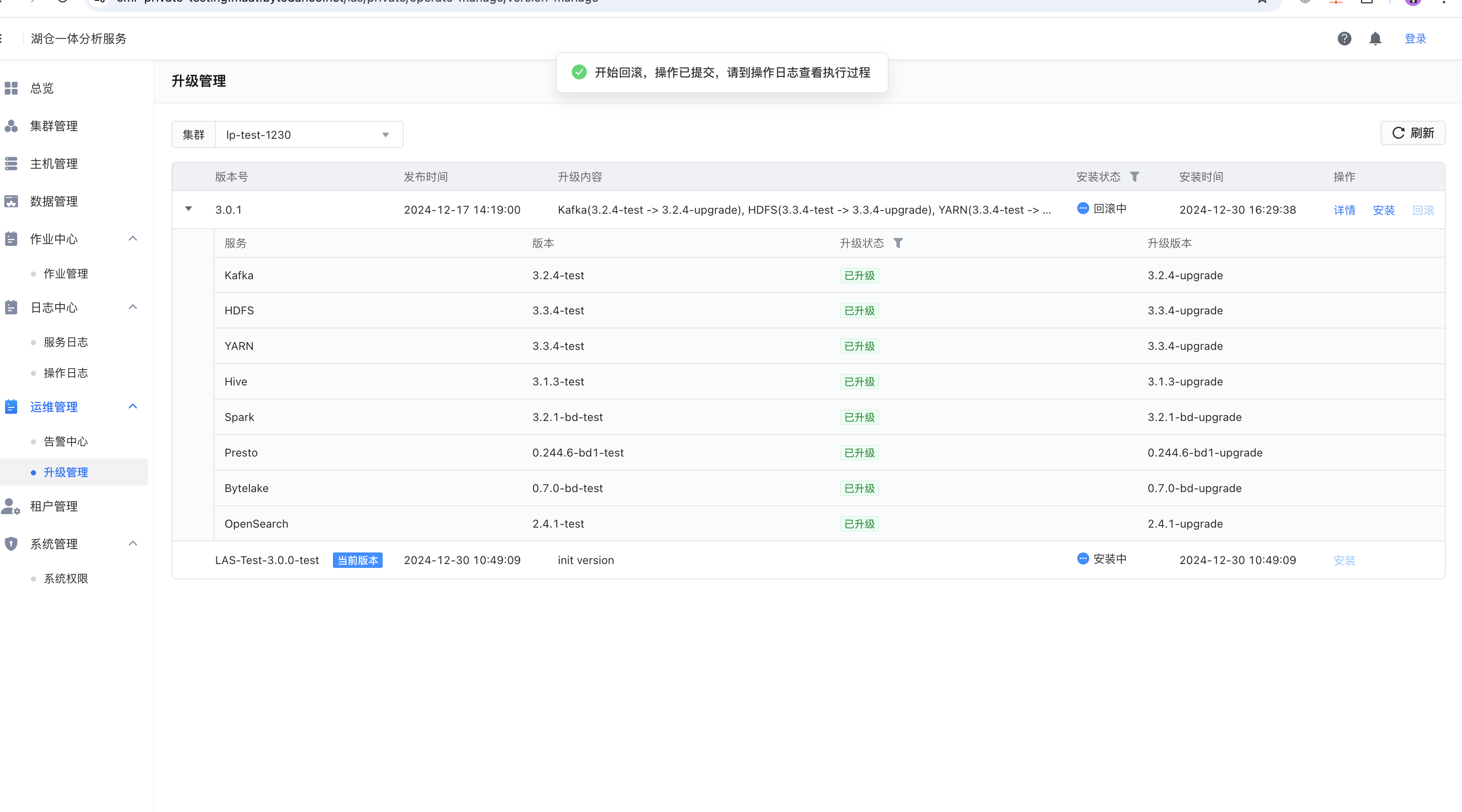1462x812 pixels.
Task: Click version text 0.244.6-bd1-test
Action: [578, 453]
